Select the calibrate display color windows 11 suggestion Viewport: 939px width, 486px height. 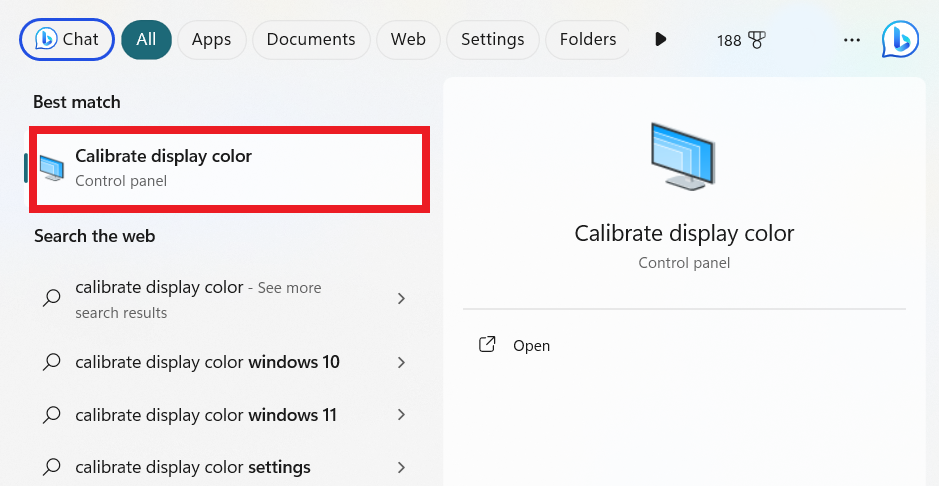pos(225,415)
